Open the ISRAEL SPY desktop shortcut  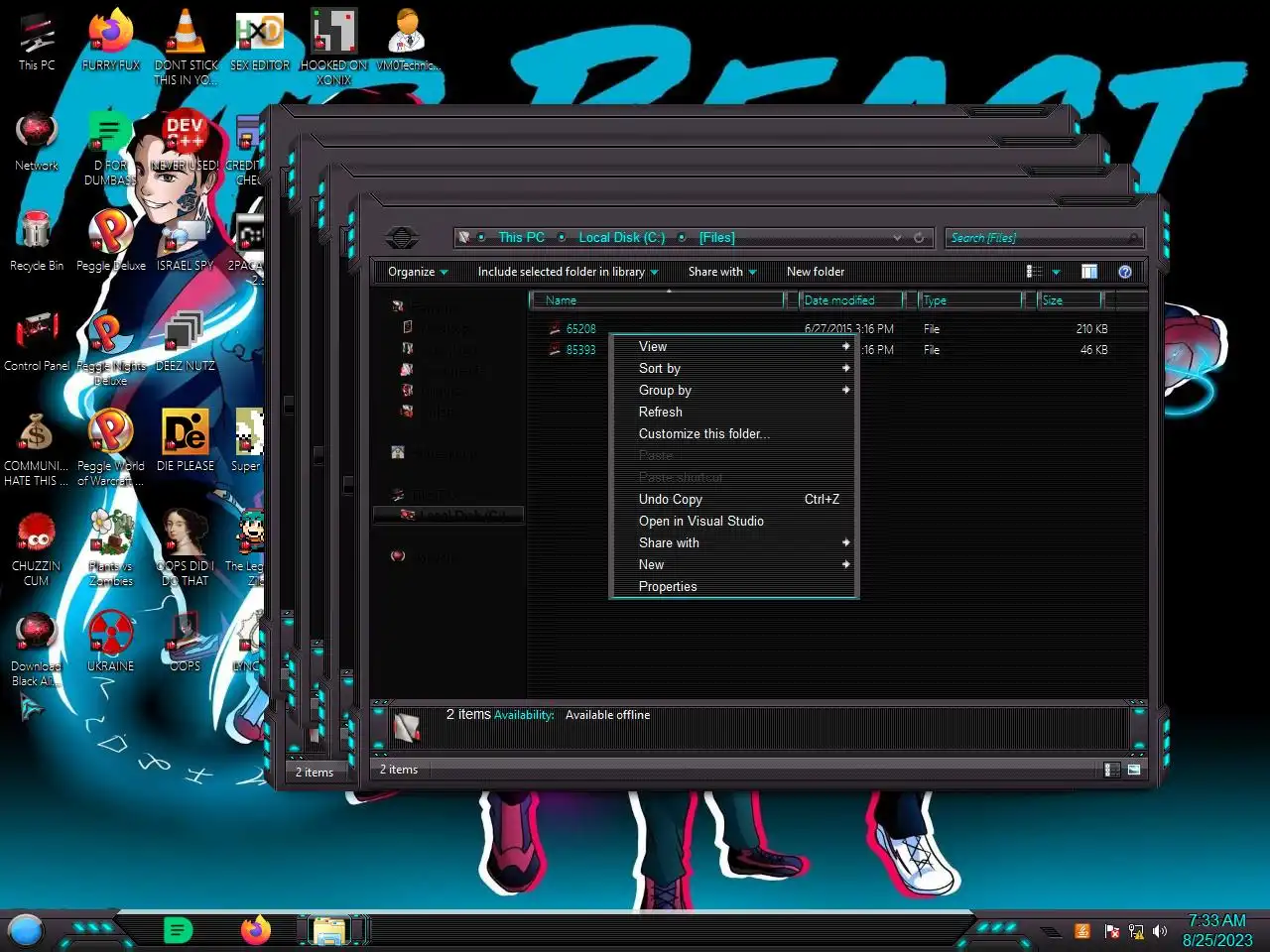(x=186, y=242)
